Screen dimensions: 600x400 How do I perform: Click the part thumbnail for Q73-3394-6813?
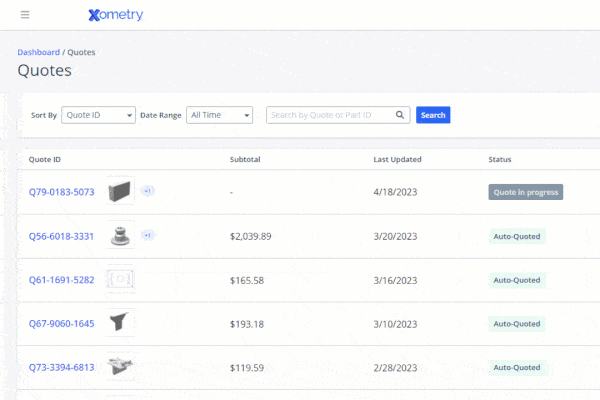pyautogui.click(x=121, y=367)
